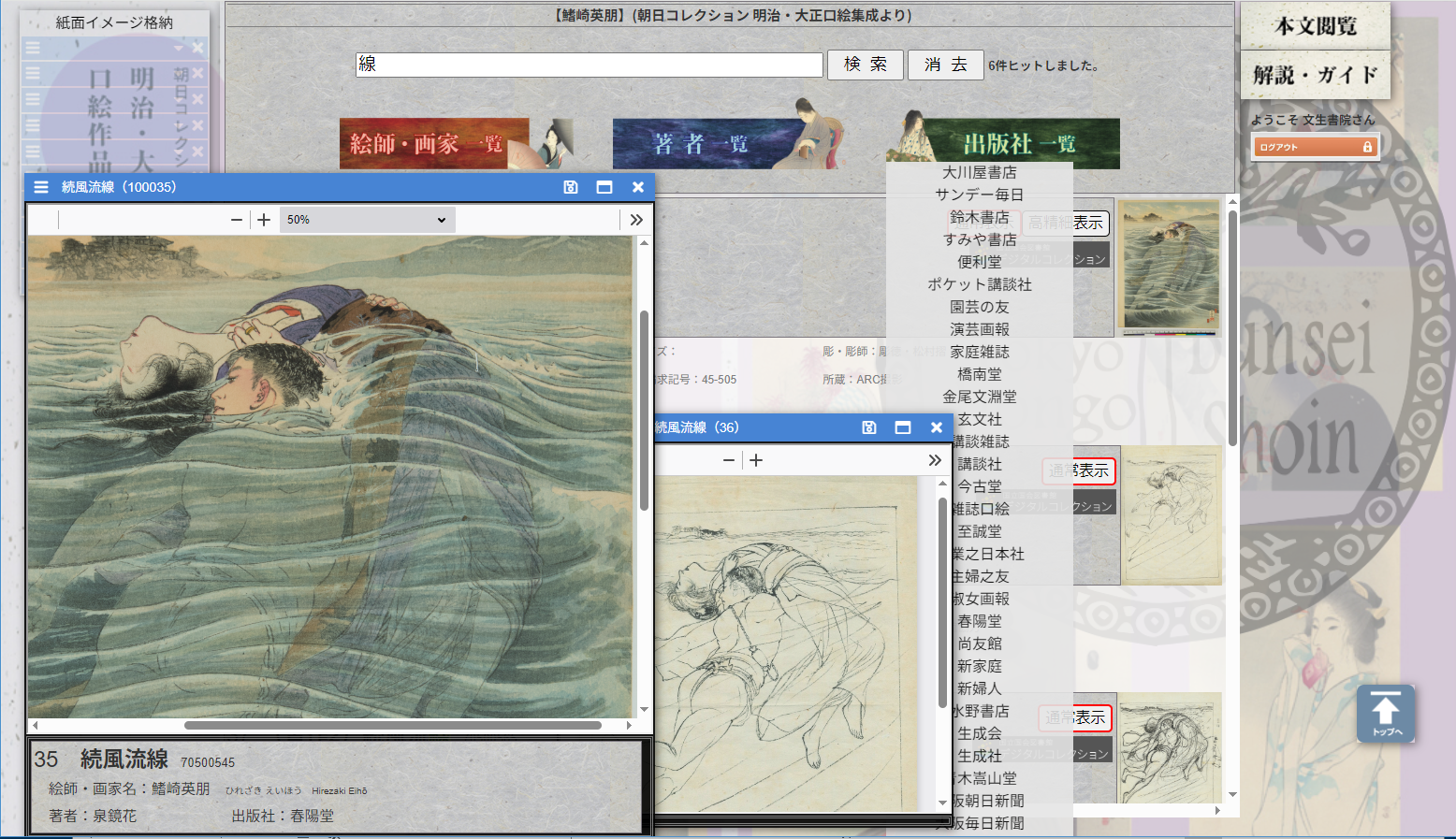Click 通常表示 button of second result
This screenshot has width=1456, height=839.
(x=1079, y=470)
